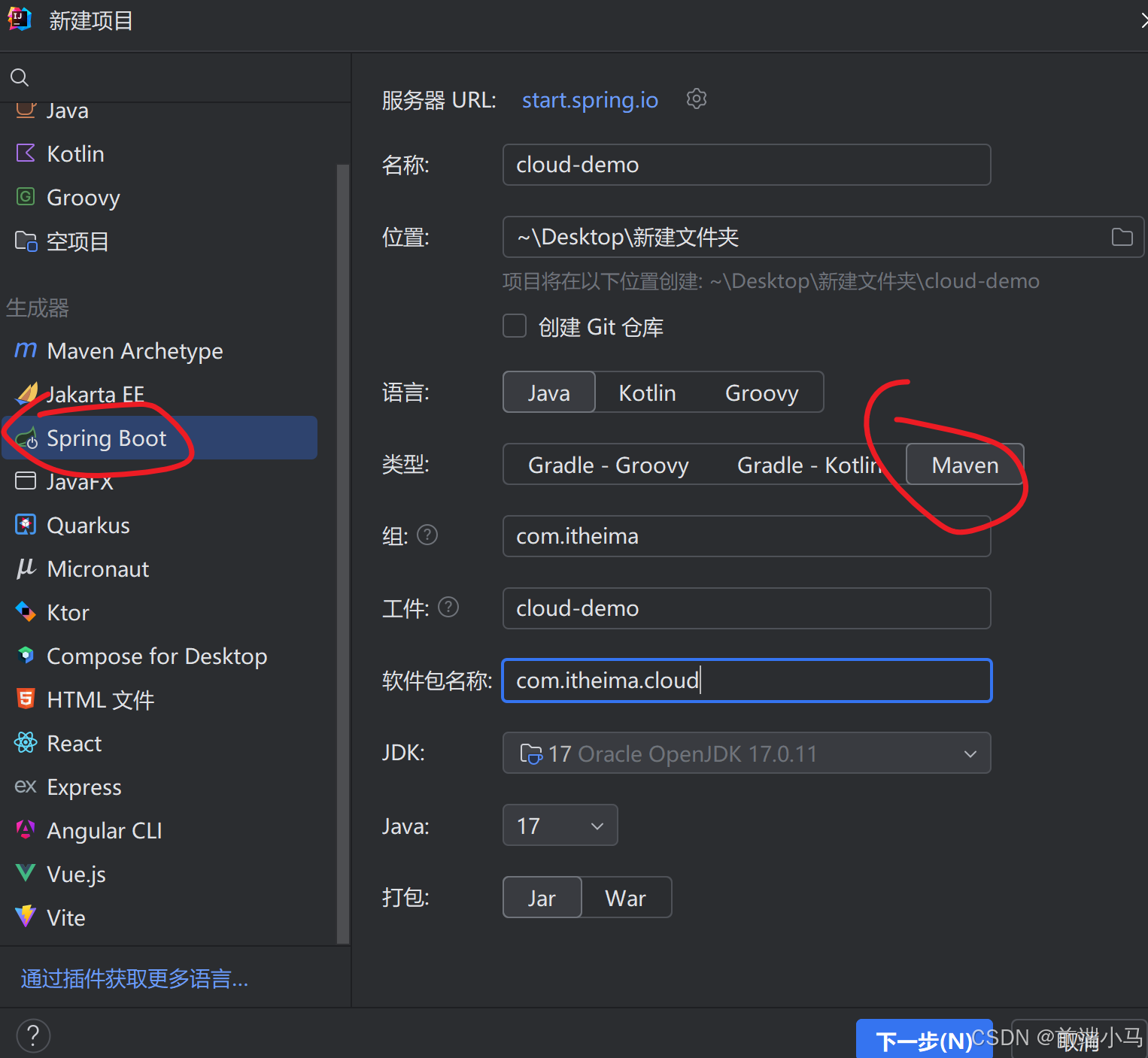Click the empty project folder icon
Viewport: 1148px width, 1058px height.
(26, 241)
